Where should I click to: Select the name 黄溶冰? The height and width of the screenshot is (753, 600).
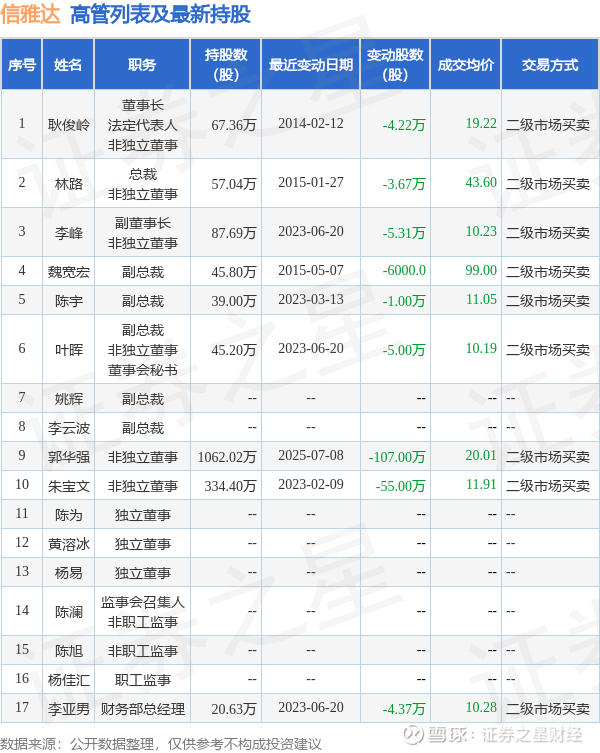(x=69, y=544)
